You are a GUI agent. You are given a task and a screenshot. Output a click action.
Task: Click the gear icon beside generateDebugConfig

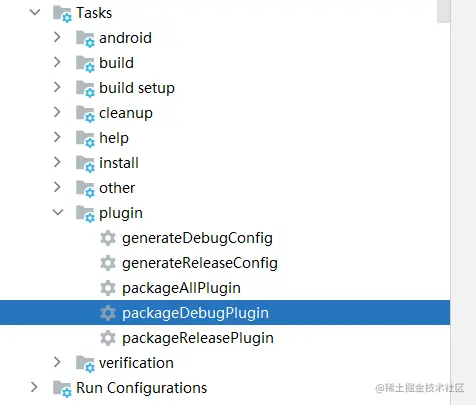108,238
